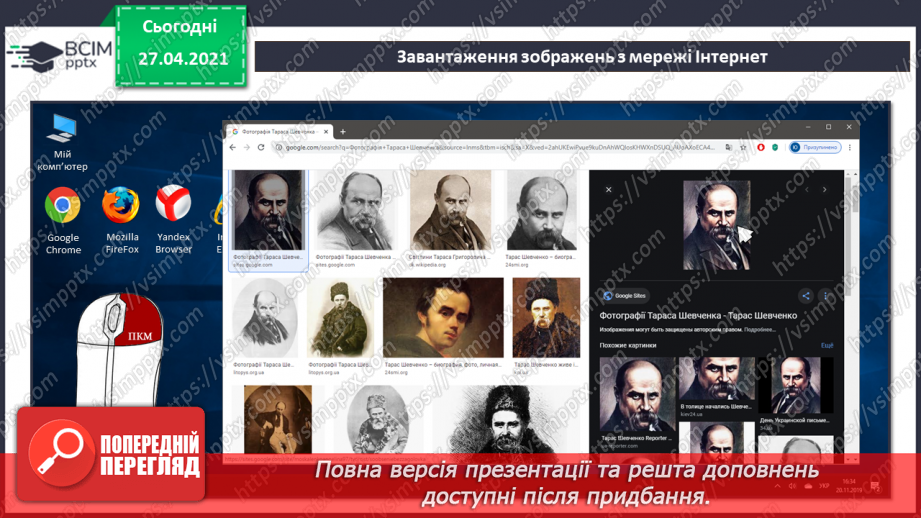Open Мій комп'ютер desktop icon

[62, 143]
